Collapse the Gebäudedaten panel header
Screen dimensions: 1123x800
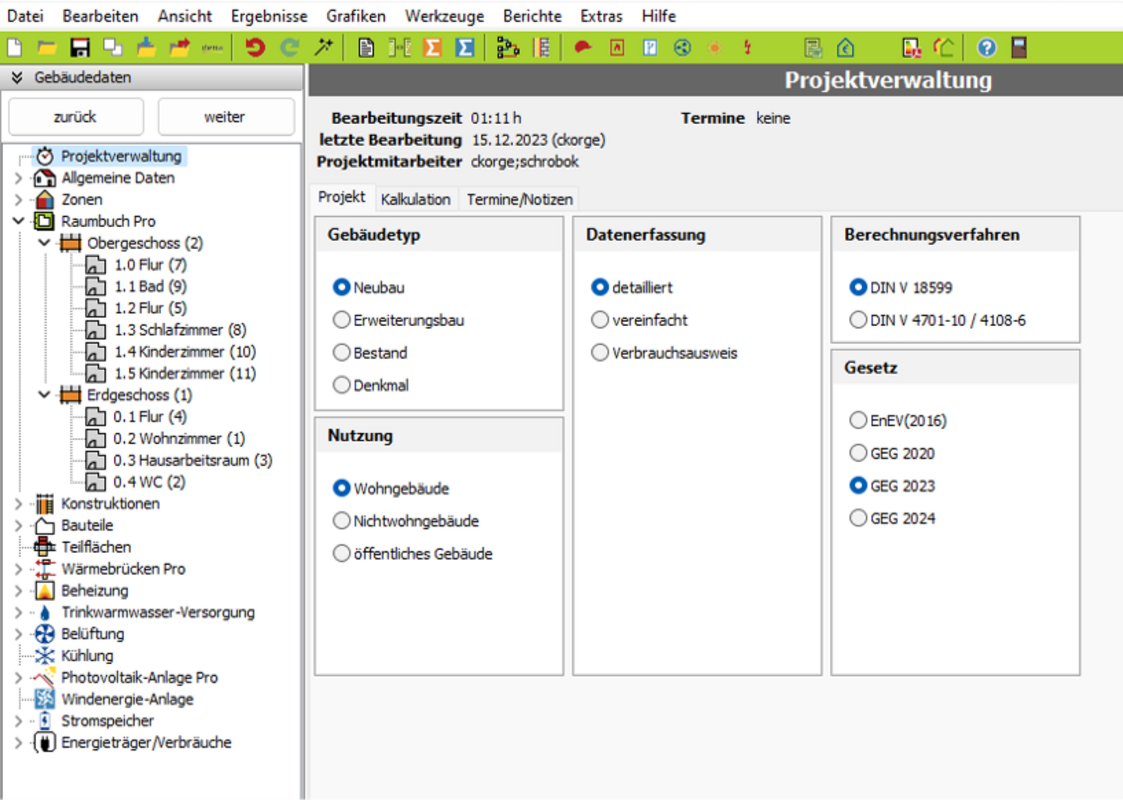coord(17,78)
